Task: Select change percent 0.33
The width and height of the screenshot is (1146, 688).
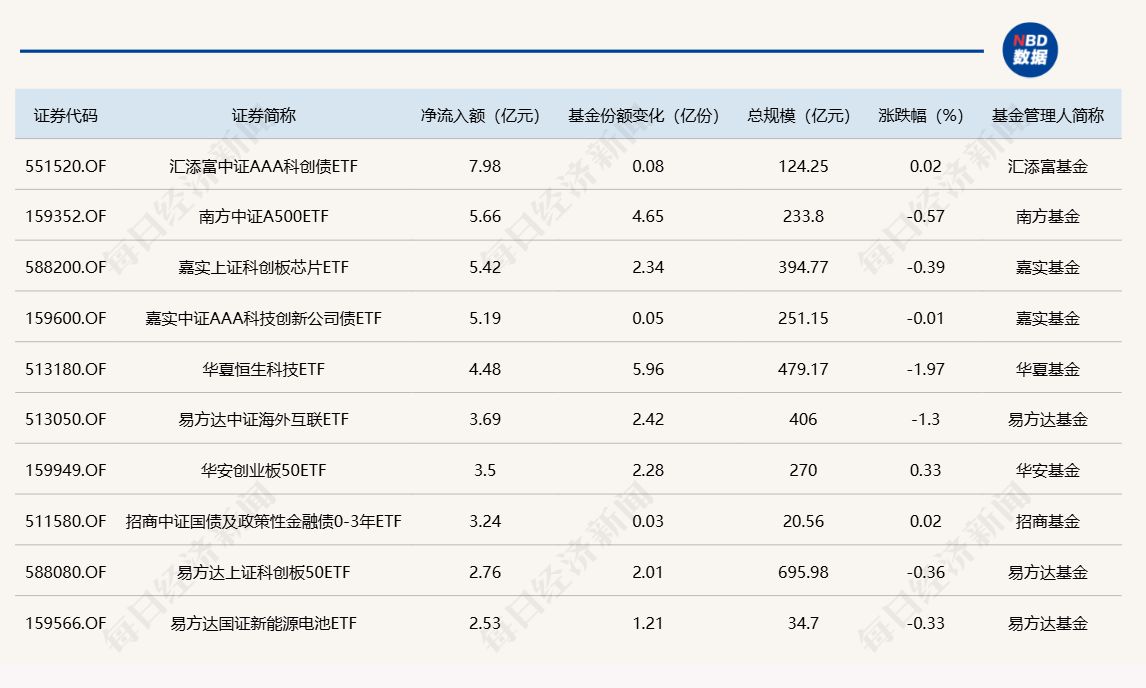Action: pyautogui.click(x=925, y=470)
